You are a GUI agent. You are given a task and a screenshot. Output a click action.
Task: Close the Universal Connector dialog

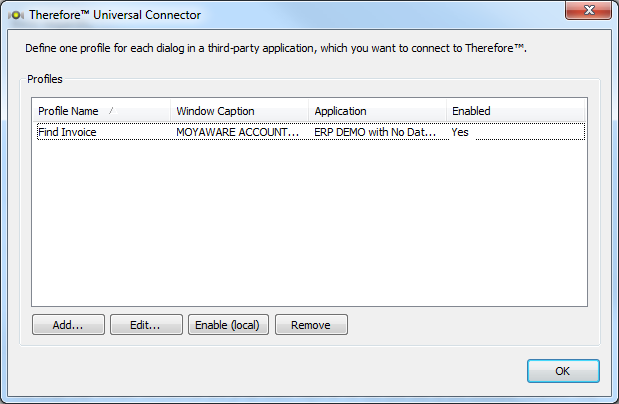pyautogui.click(x=588, y=13)
